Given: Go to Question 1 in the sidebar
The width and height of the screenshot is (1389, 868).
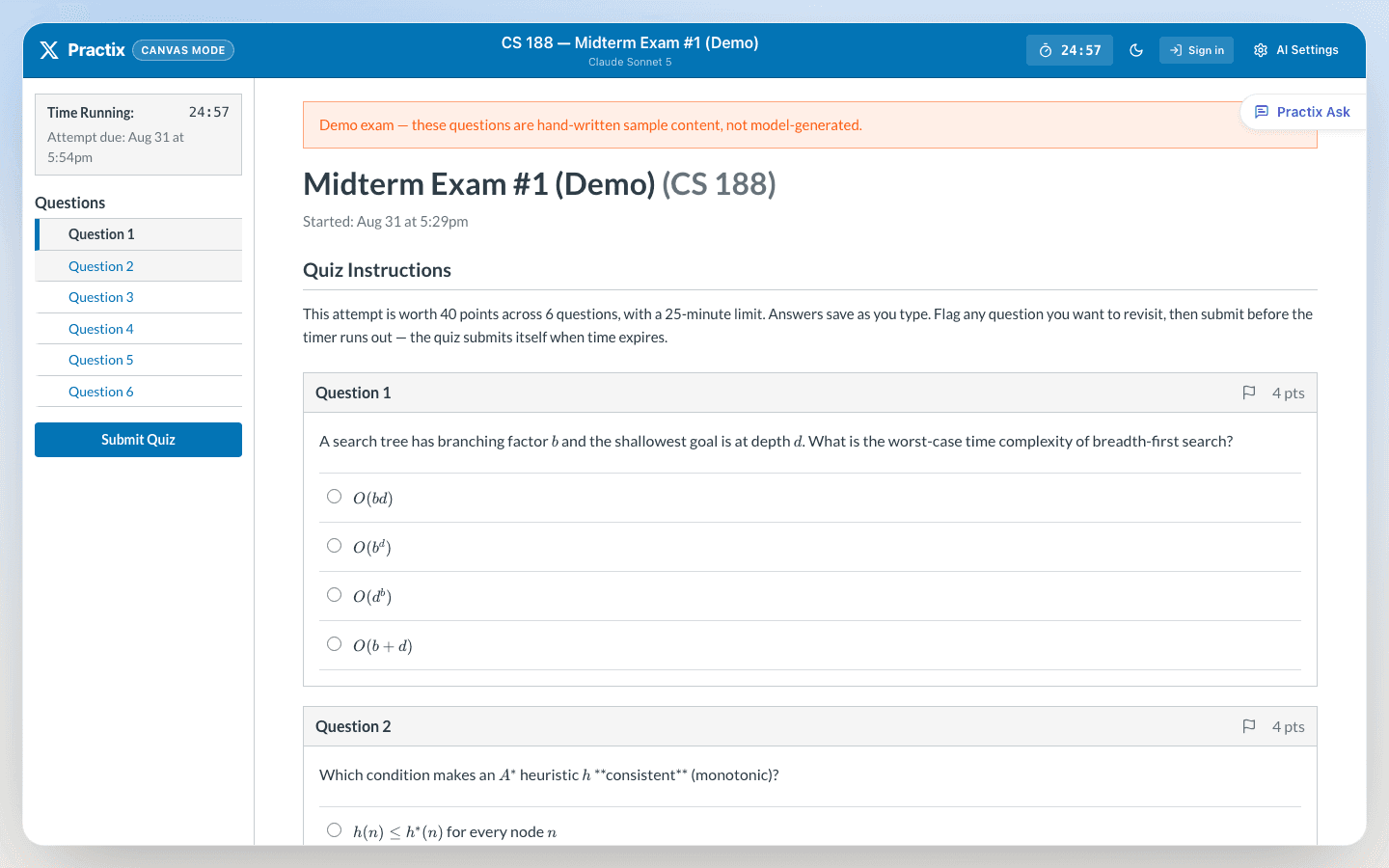Looking at the screenshot, I should point(139,234).
